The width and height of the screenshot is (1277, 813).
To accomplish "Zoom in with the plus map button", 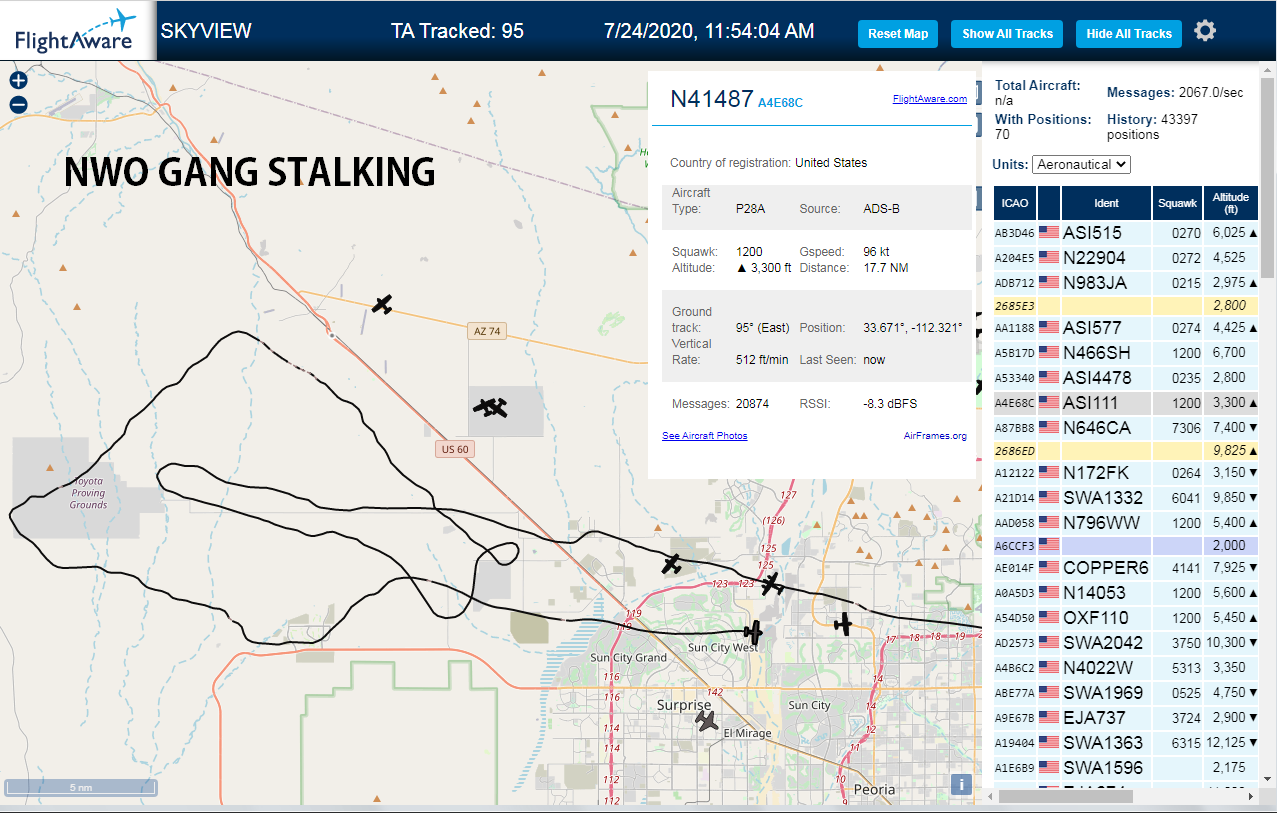I will click(18, 81).
